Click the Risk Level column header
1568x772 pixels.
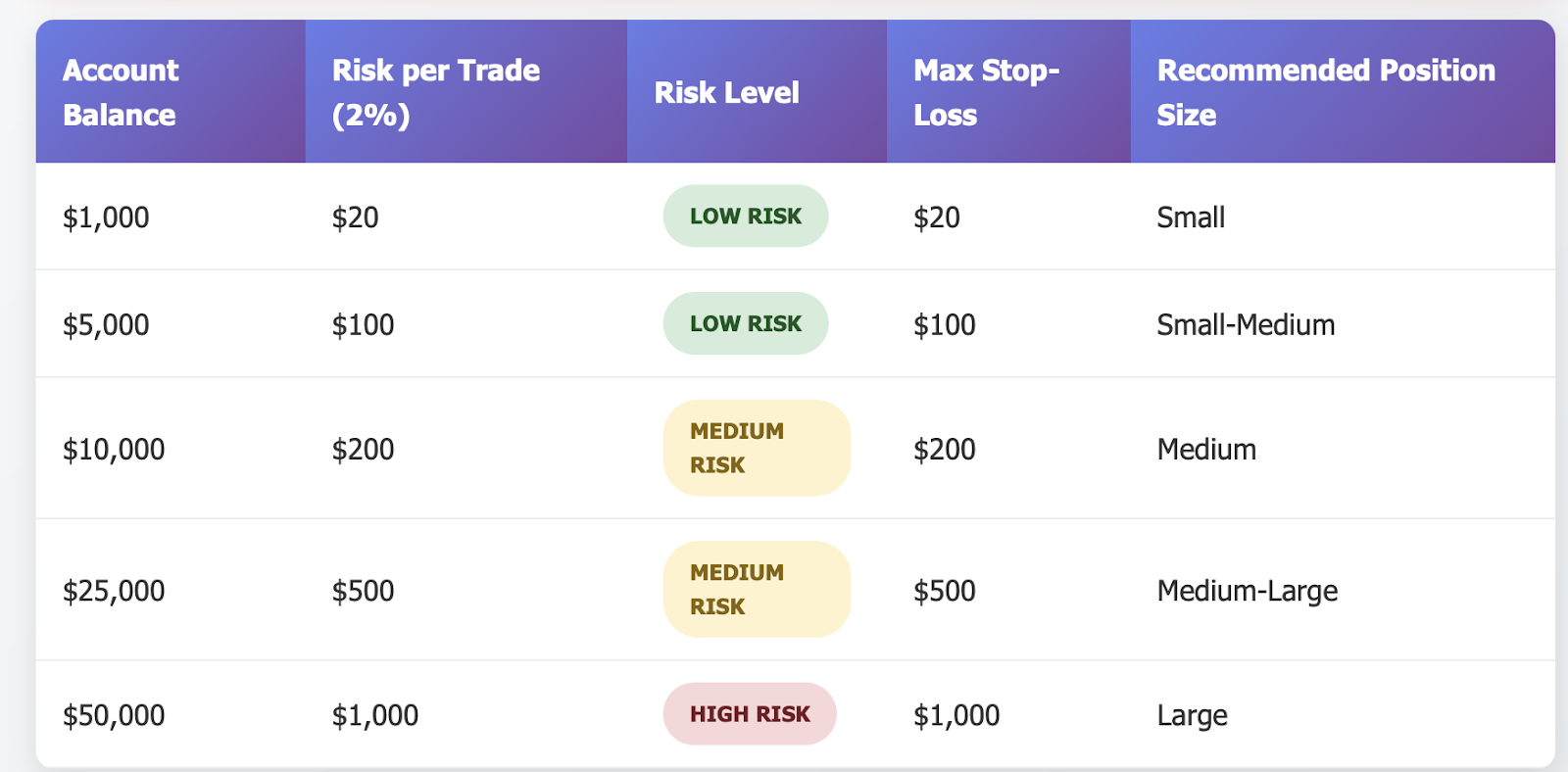726,93
